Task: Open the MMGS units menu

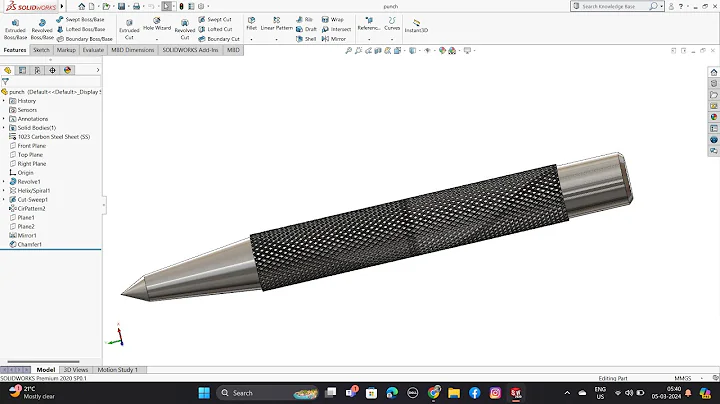Action: [x=687, y=378]
